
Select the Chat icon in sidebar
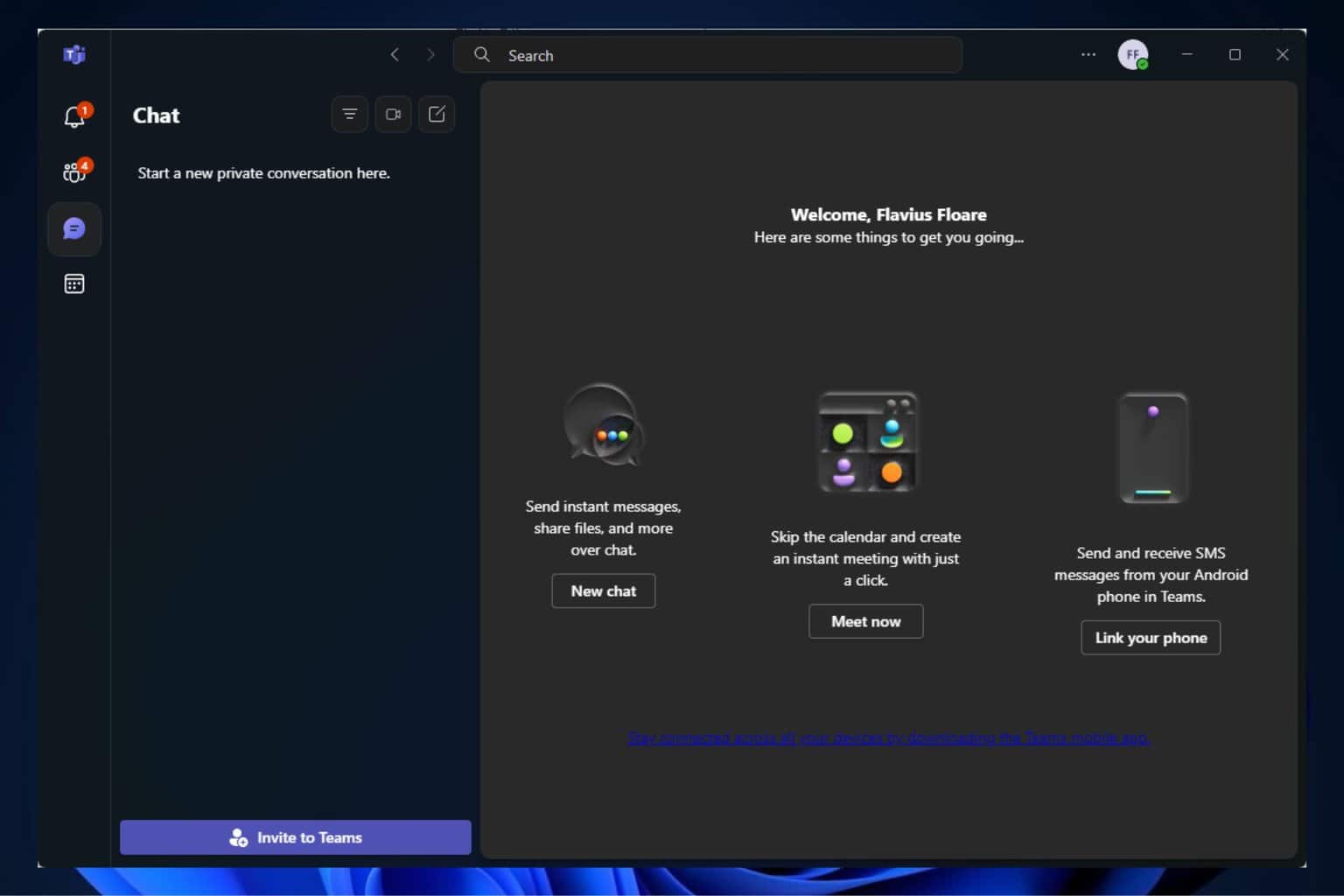[74, 229]
